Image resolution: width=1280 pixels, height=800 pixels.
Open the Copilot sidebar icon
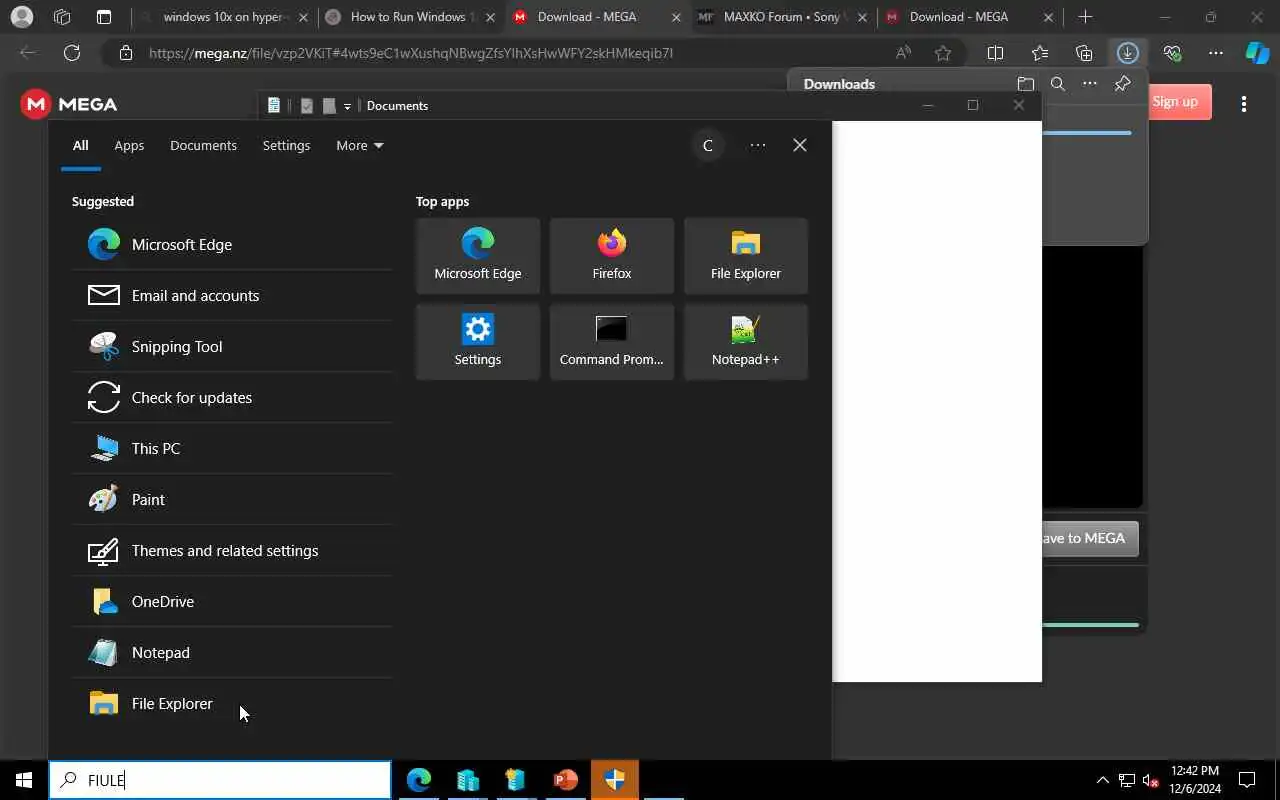coord(1257,53)
